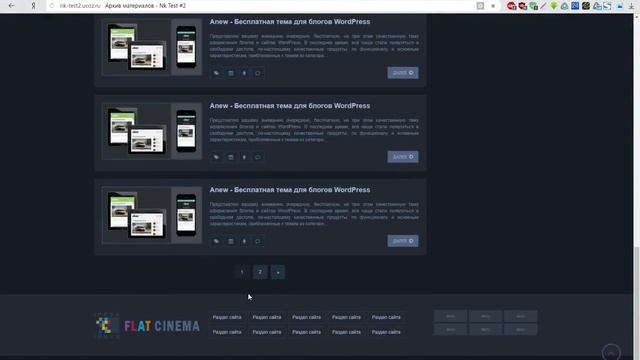Screen dimensions: 640x360
Task: Click the vertical page scrollbar thumb
Action: click(636, 302)
